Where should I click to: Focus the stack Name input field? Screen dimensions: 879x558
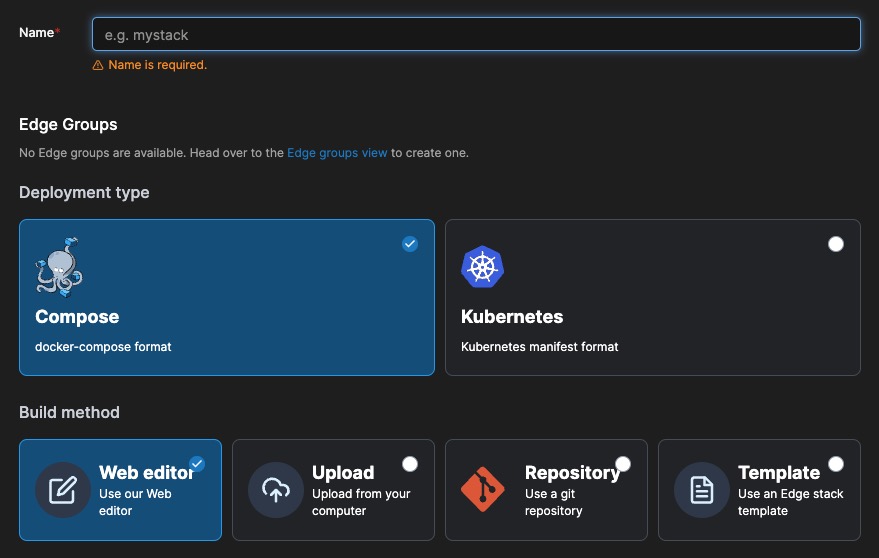tap(476, 34)
